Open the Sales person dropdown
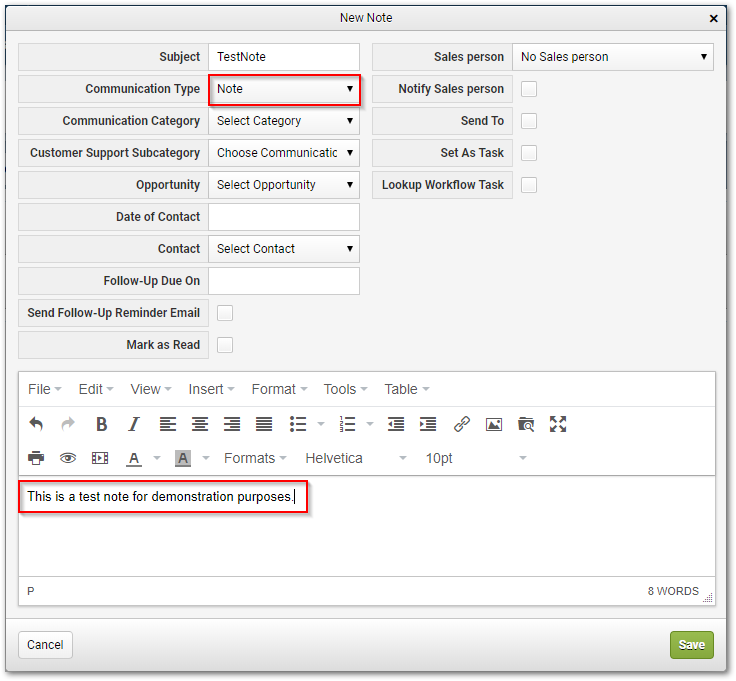The height and width of the screenshot is (681, 736). click(x=613, y=57)
